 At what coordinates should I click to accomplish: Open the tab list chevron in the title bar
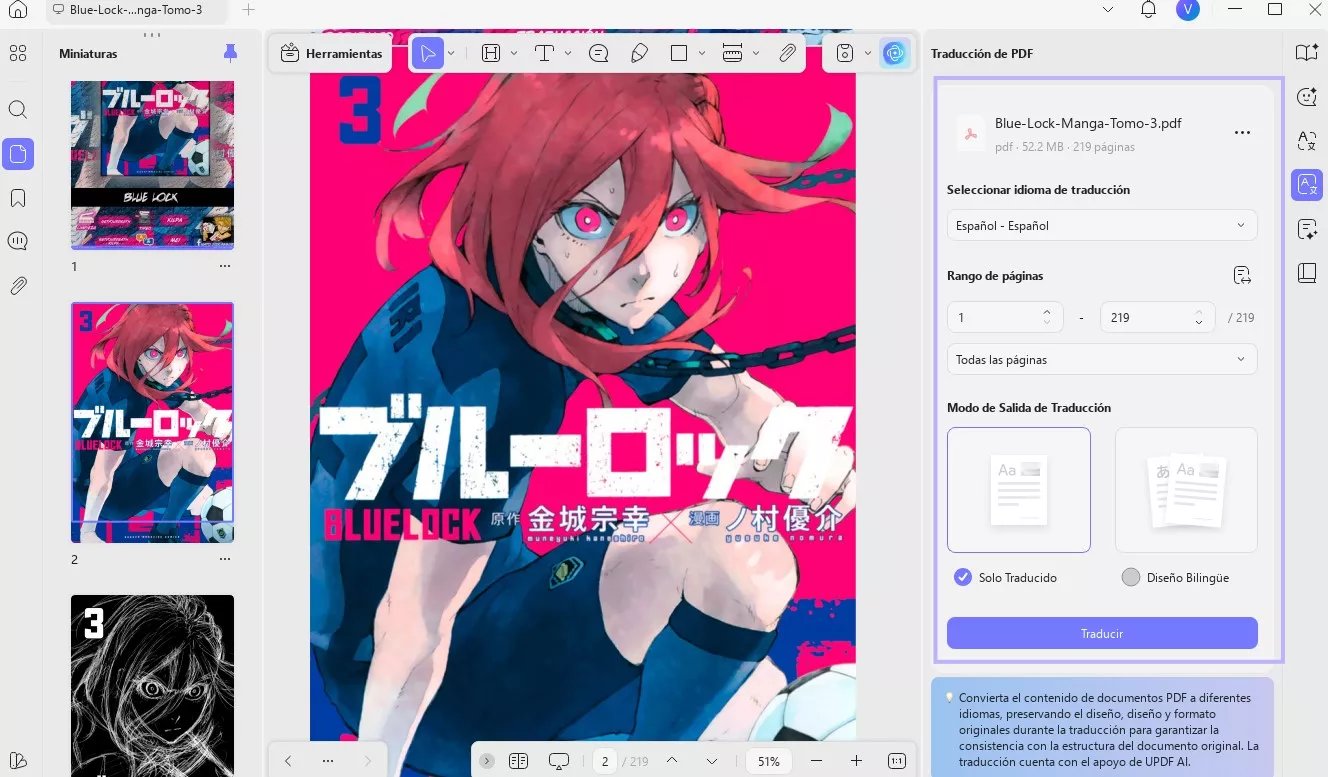coord(1107,9)
